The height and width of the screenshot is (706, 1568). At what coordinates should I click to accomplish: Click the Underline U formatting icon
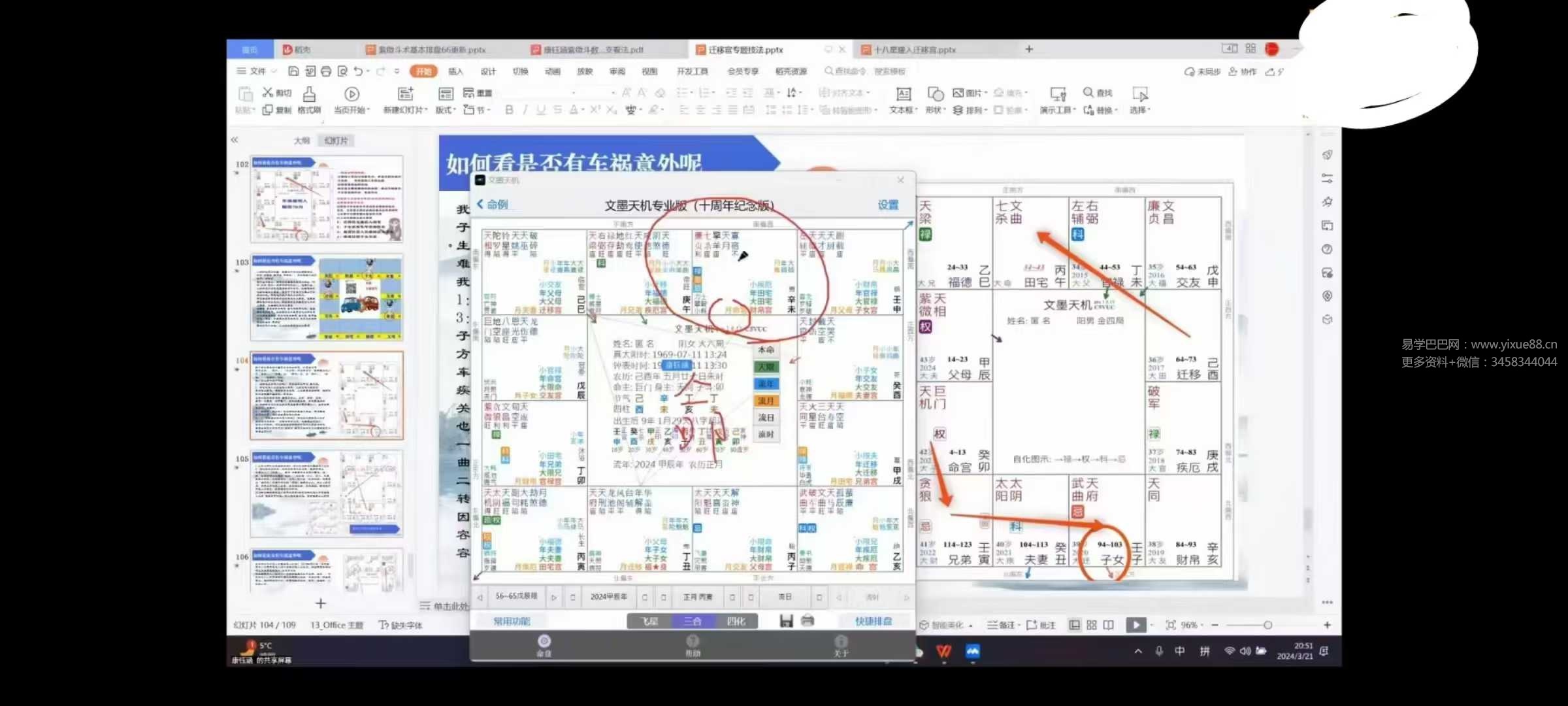(541, 110)
